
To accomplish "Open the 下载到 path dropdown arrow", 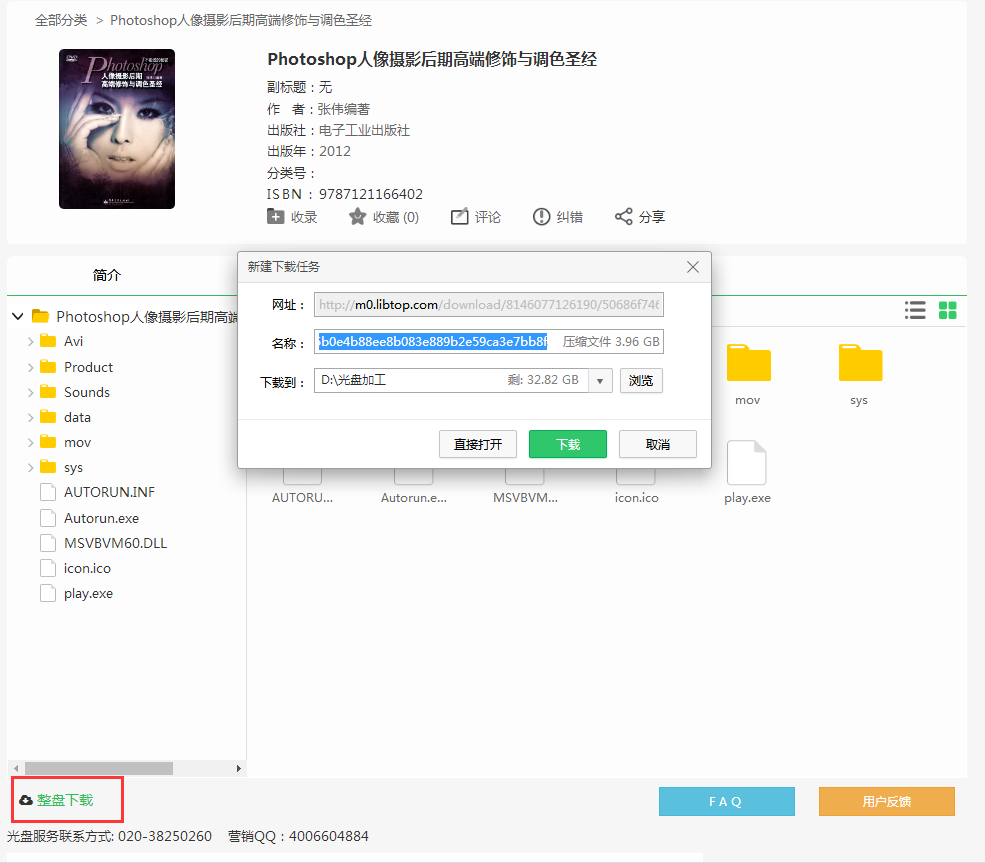I will pyautogui.click(x=601, y=381).
